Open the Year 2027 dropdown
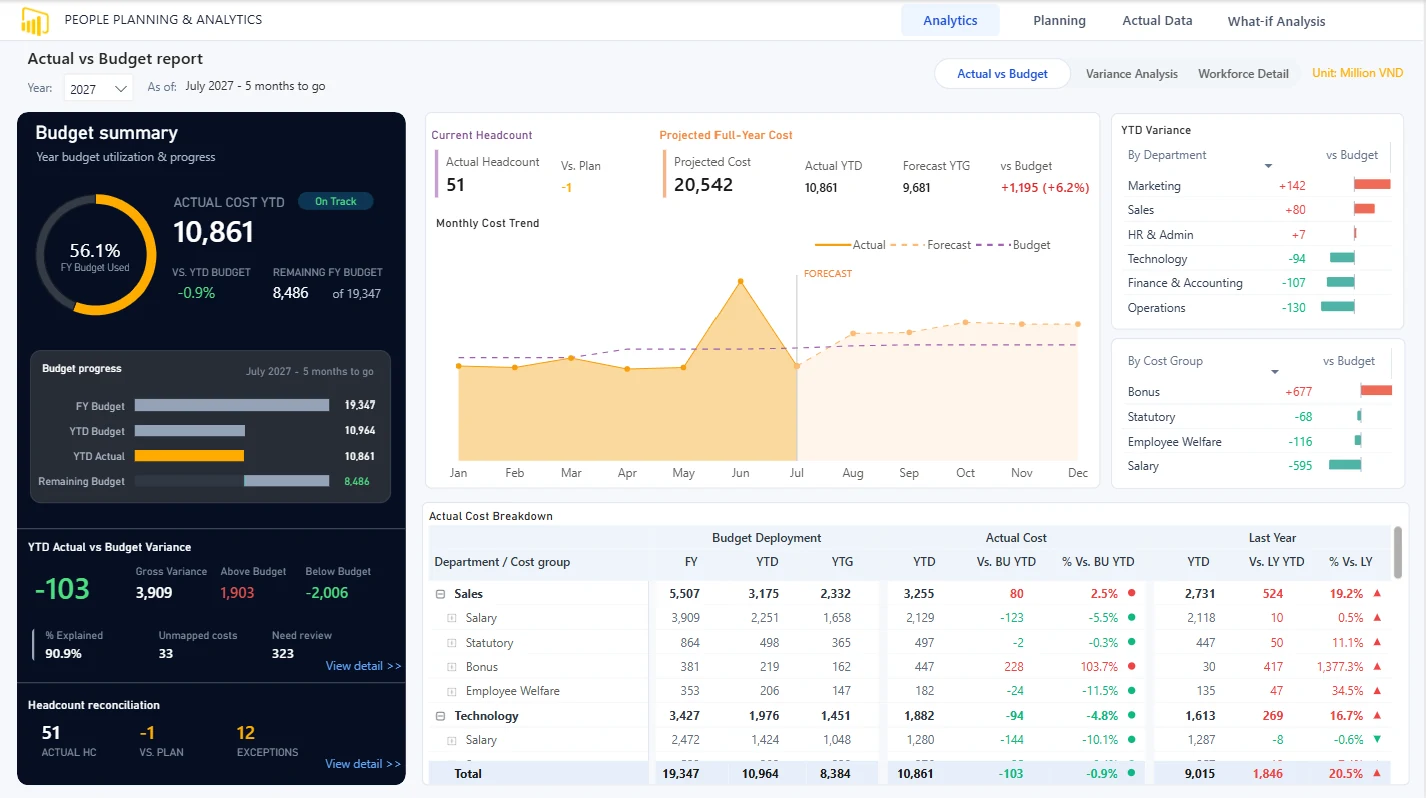This screenshot has width=1426, height=798. coord(98,89)
